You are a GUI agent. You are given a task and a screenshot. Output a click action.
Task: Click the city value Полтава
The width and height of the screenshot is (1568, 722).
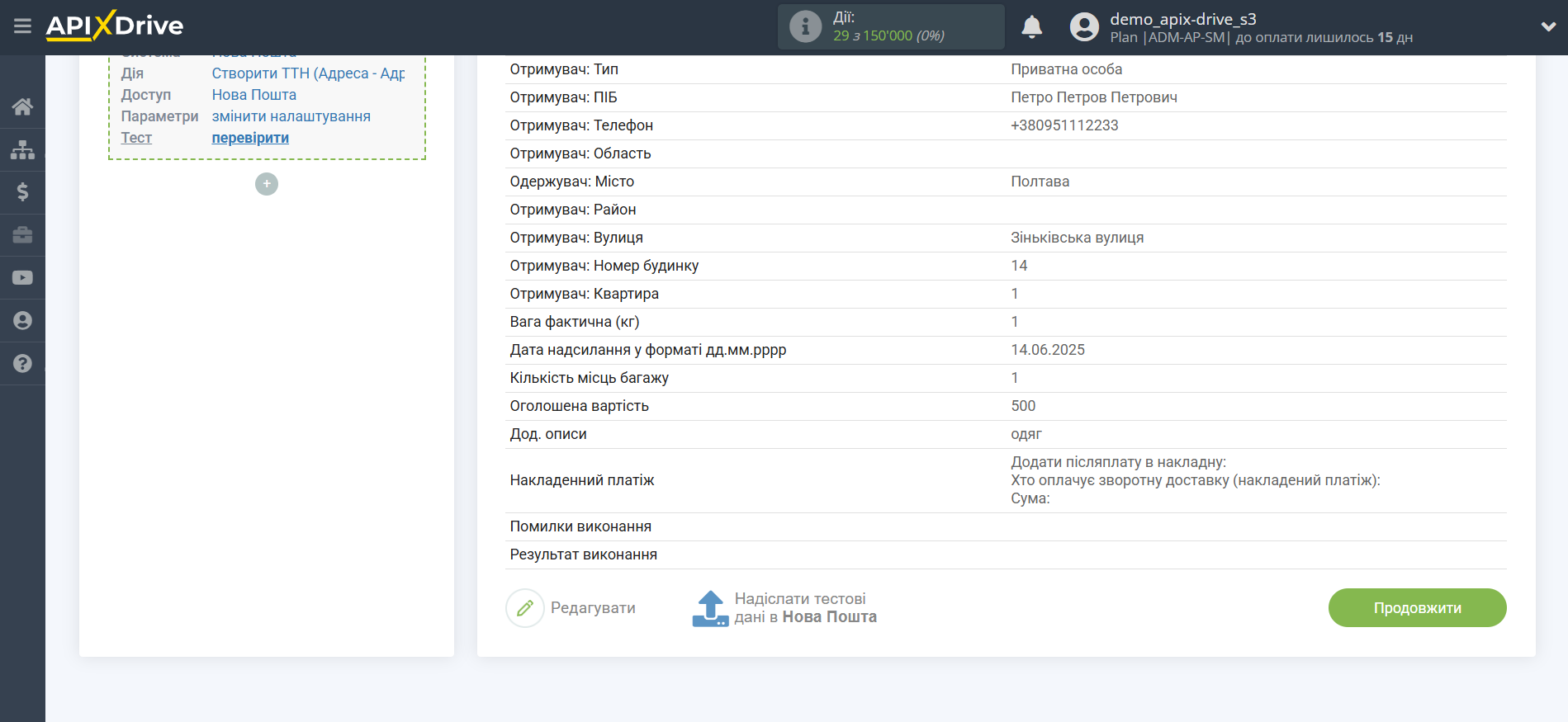[1040, 182]
